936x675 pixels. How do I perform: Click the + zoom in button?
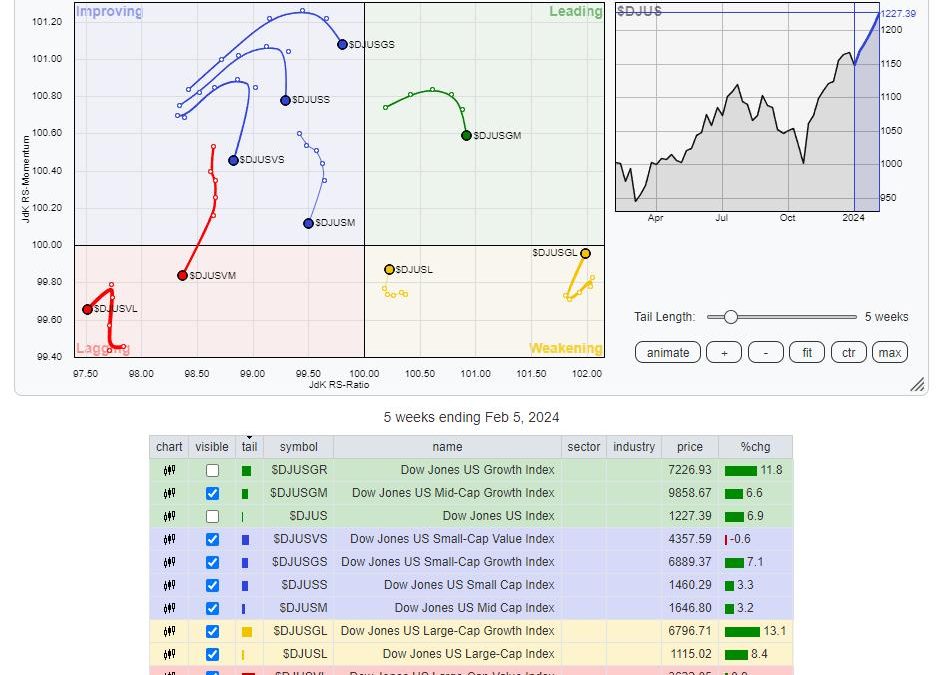click(x=723, y=352)
